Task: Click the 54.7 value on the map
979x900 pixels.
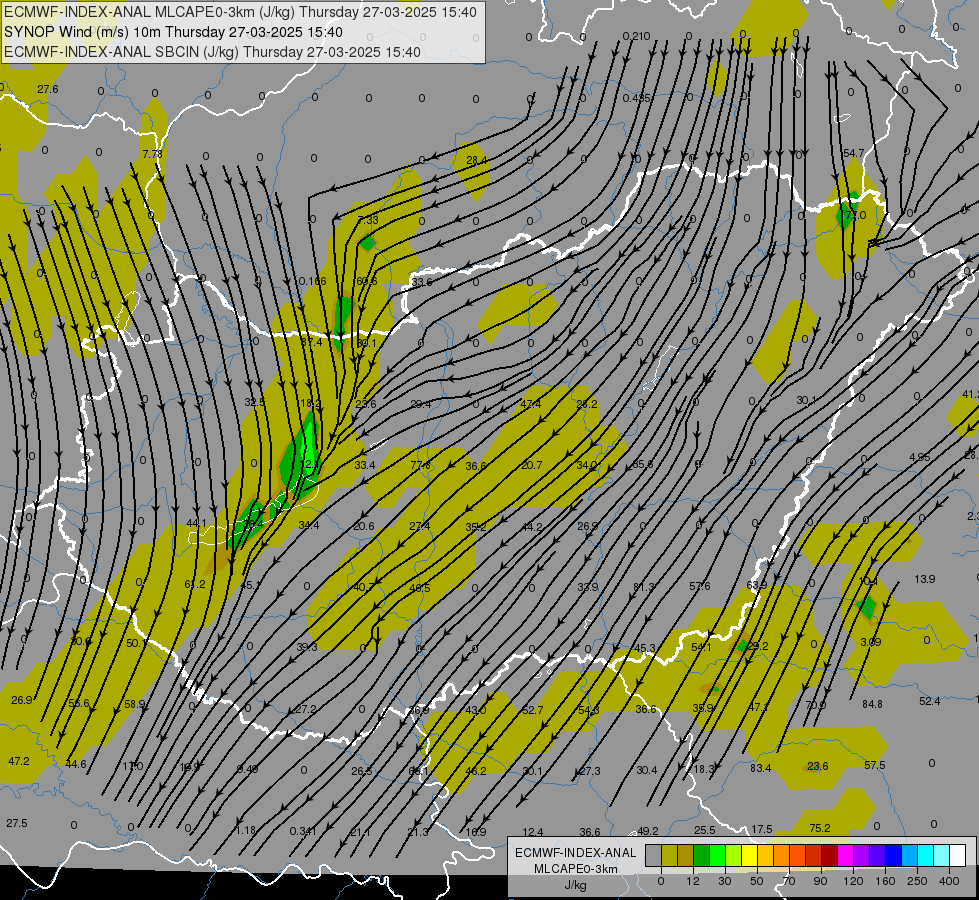Action: coord(854,153)
